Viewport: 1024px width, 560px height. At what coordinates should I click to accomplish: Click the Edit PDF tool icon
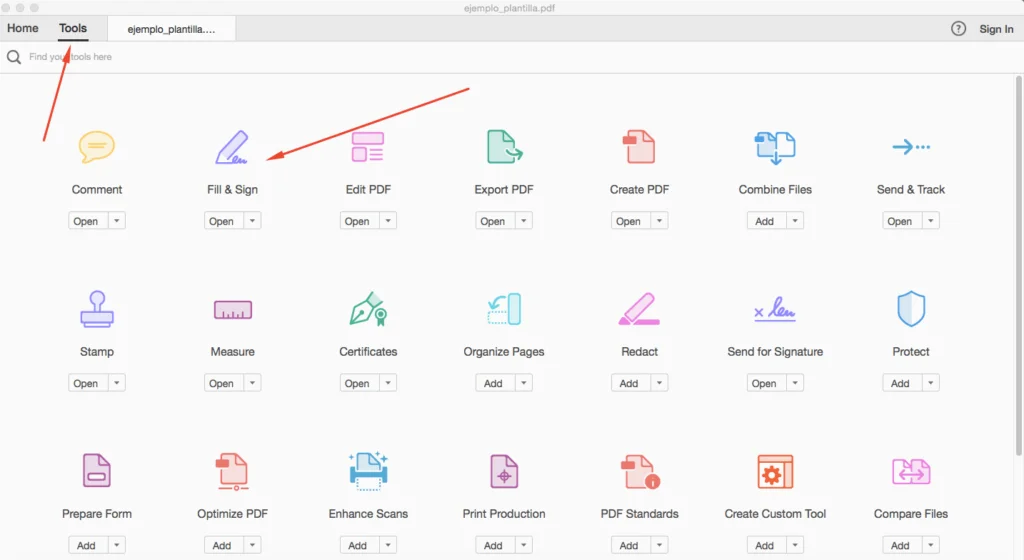pyautogui.click(x=367, y=148)
